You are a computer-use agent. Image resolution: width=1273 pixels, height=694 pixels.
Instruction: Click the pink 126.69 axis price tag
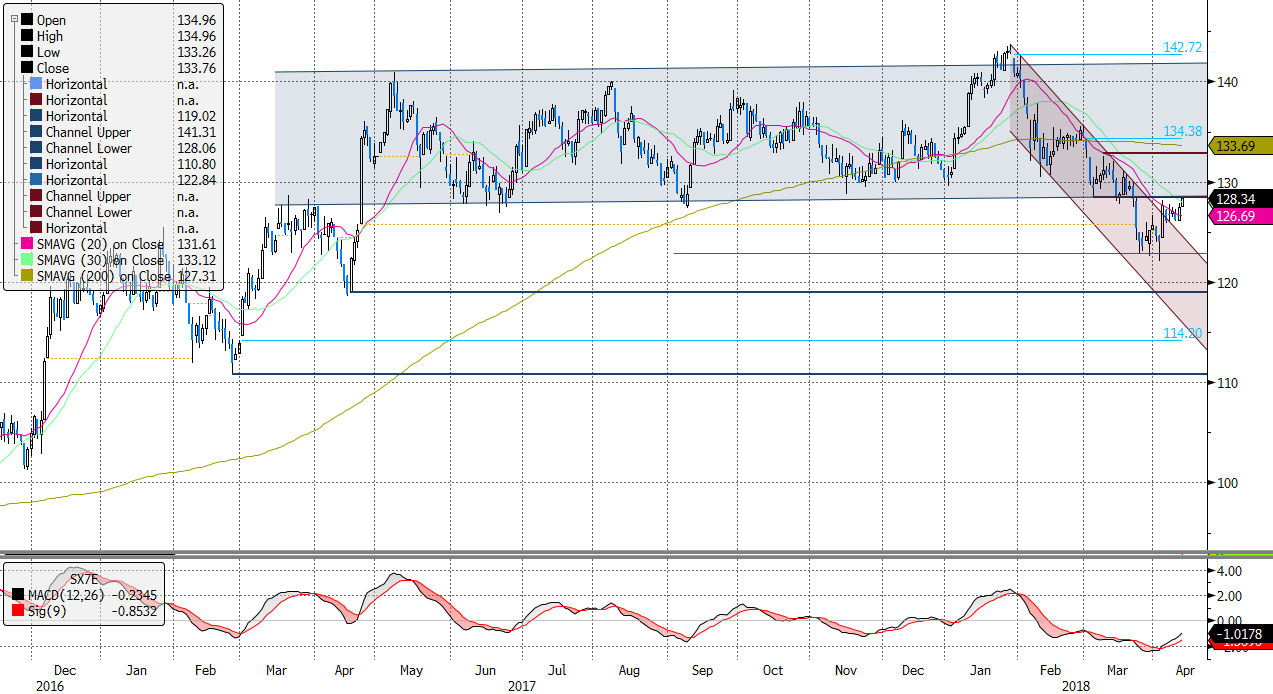coord(1238,215)
